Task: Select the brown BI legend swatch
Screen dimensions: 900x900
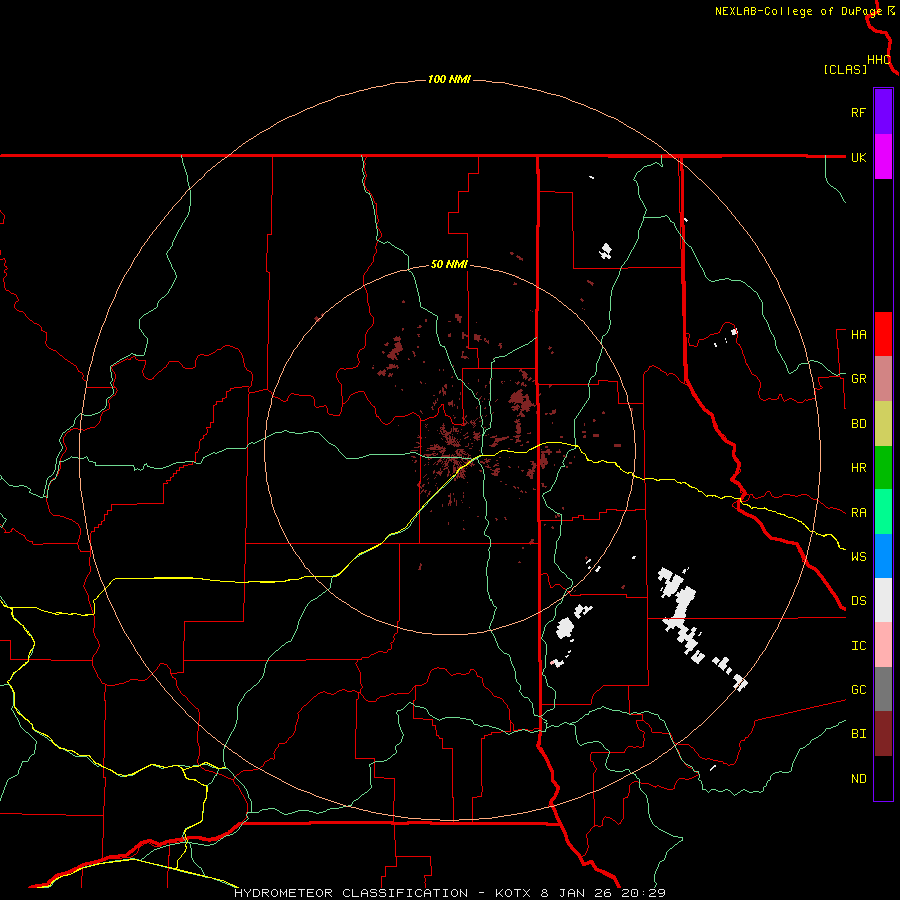Action: [883, 734]
